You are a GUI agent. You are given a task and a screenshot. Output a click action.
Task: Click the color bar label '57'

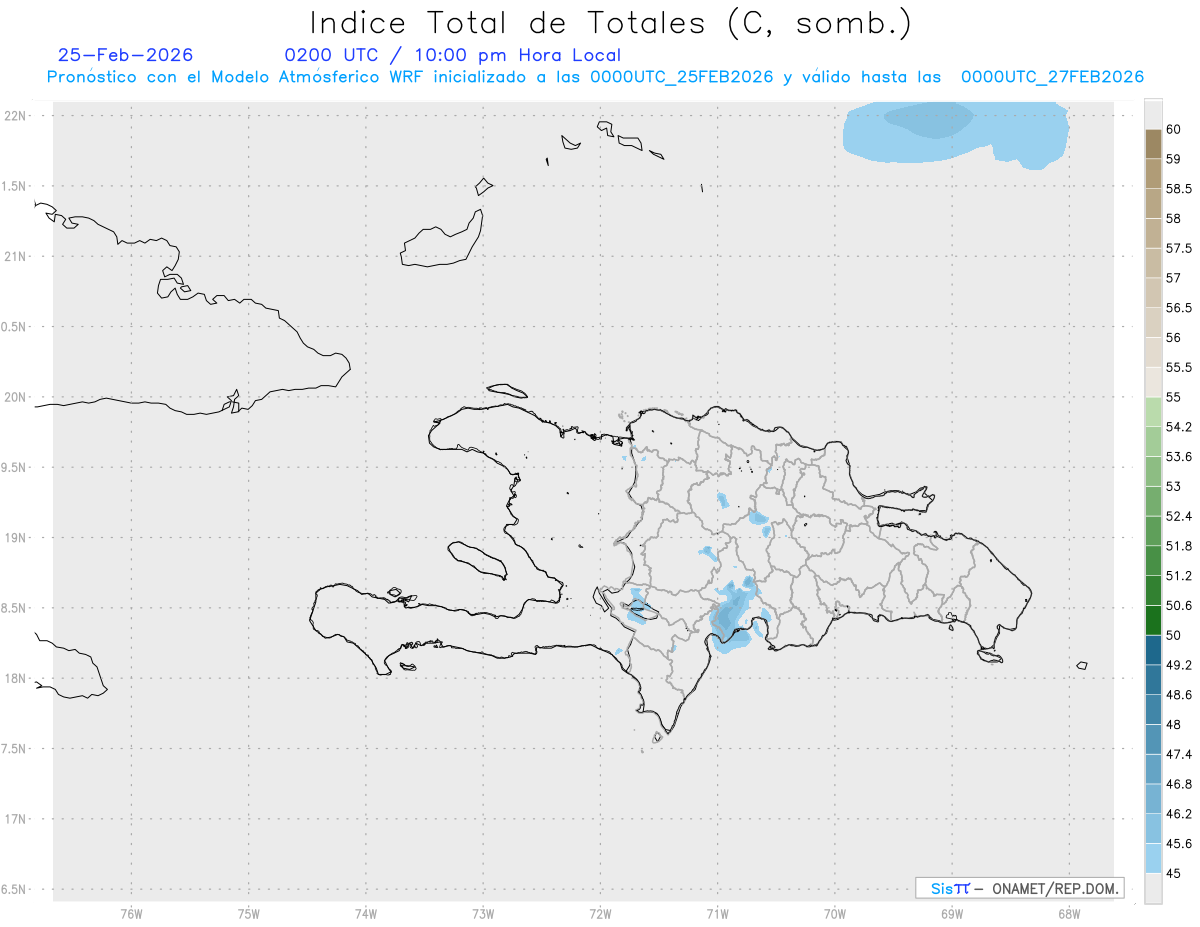point(1174,278)
